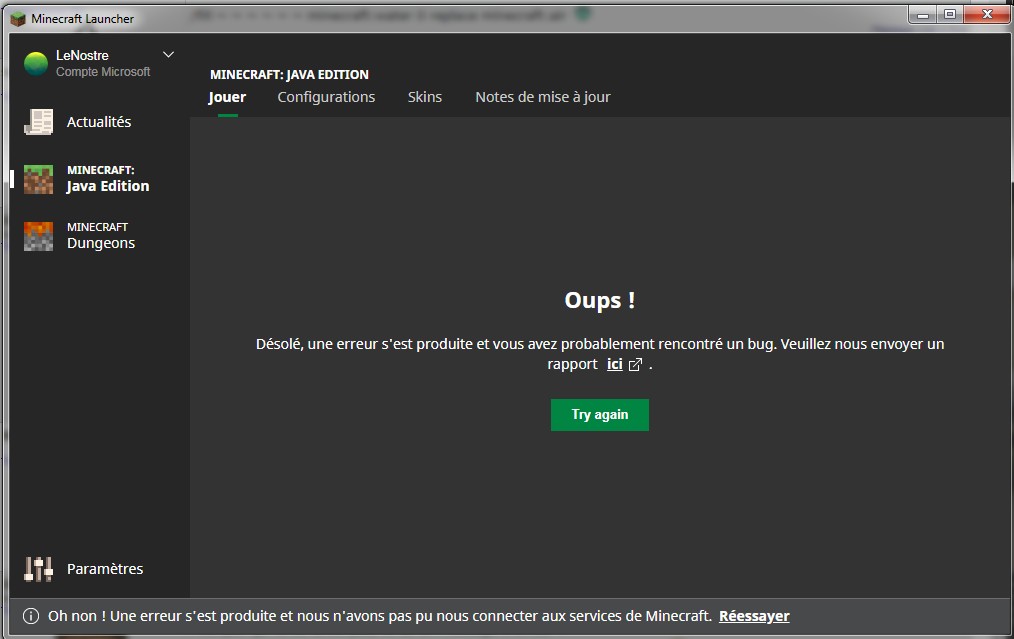Follow the ici bug report link
Viewport: 1014px width, 639px height.
tap(614, 364)
